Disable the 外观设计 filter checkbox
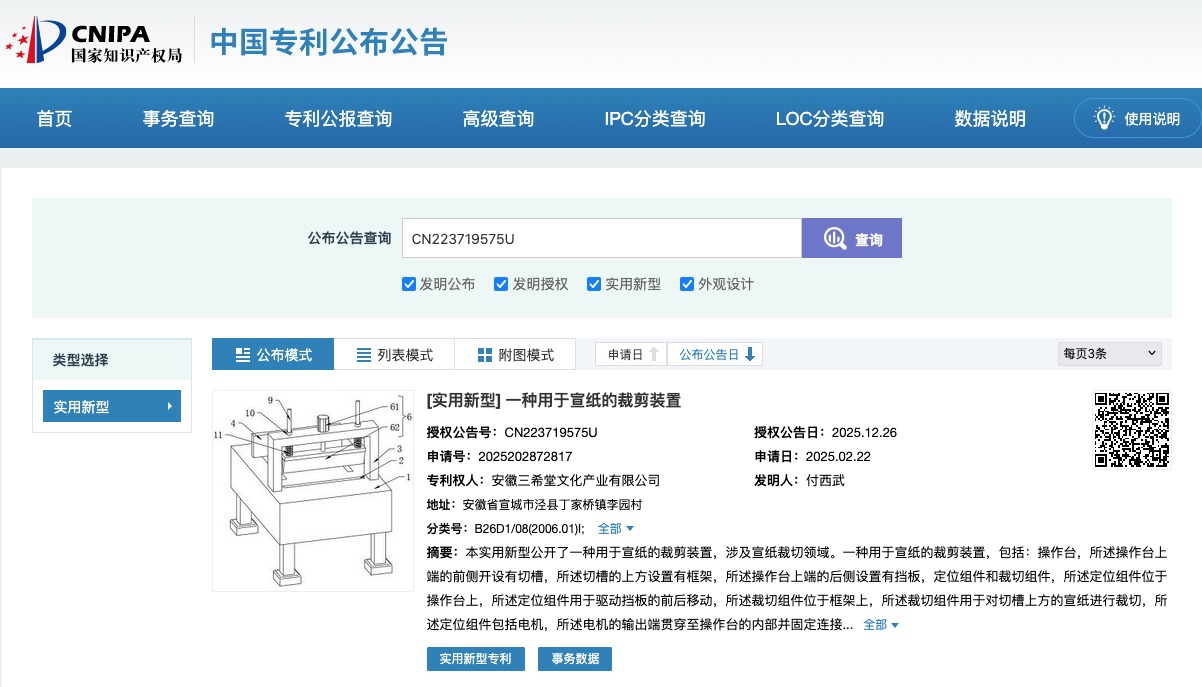The image size is (1202, 687). click(687, 284)
